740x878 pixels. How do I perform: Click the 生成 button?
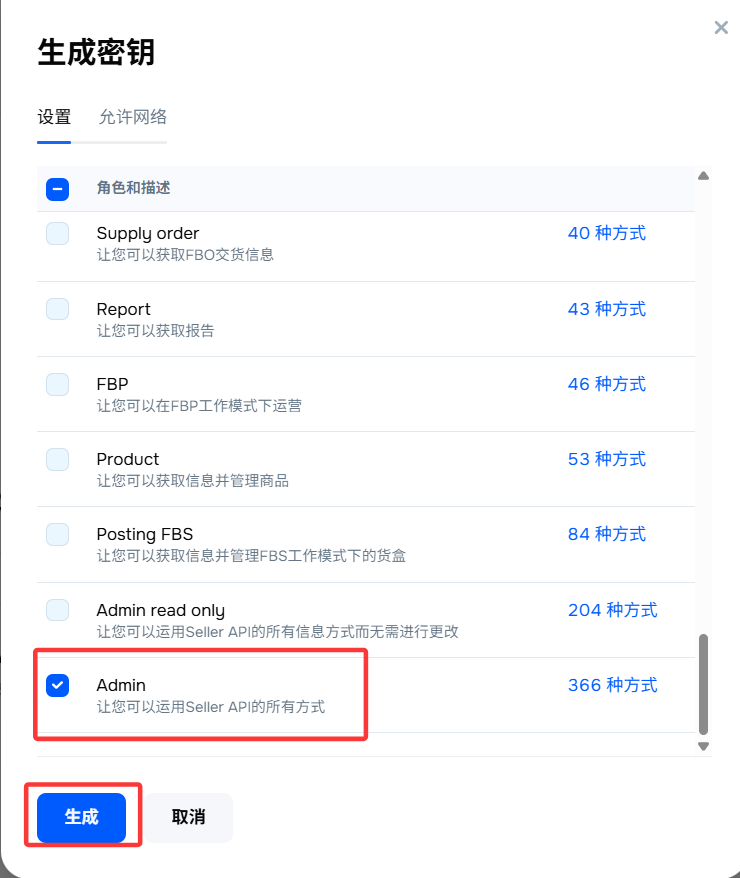[82, 818]
